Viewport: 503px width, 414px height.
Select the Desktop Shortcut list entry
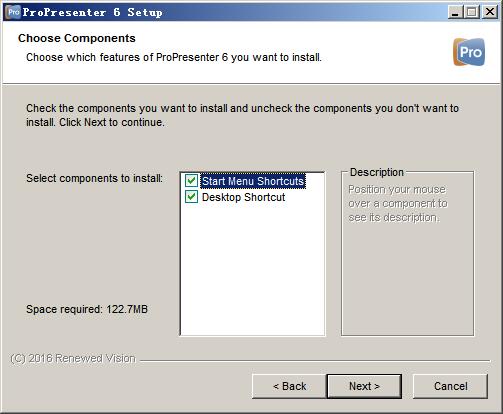coord(244,197)
